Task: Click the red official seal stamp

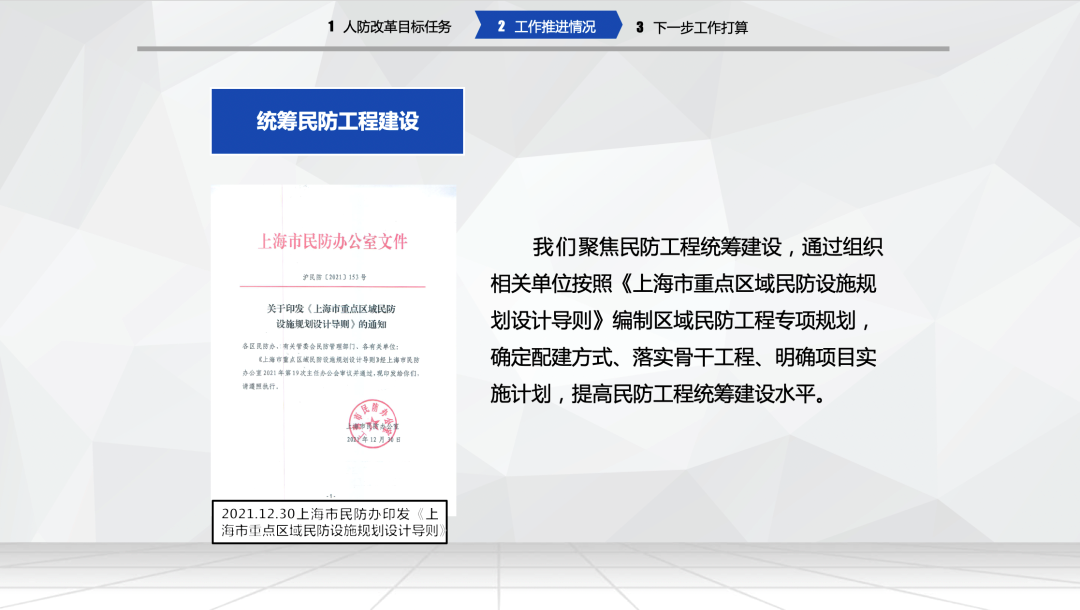Action: coord(373,423)
